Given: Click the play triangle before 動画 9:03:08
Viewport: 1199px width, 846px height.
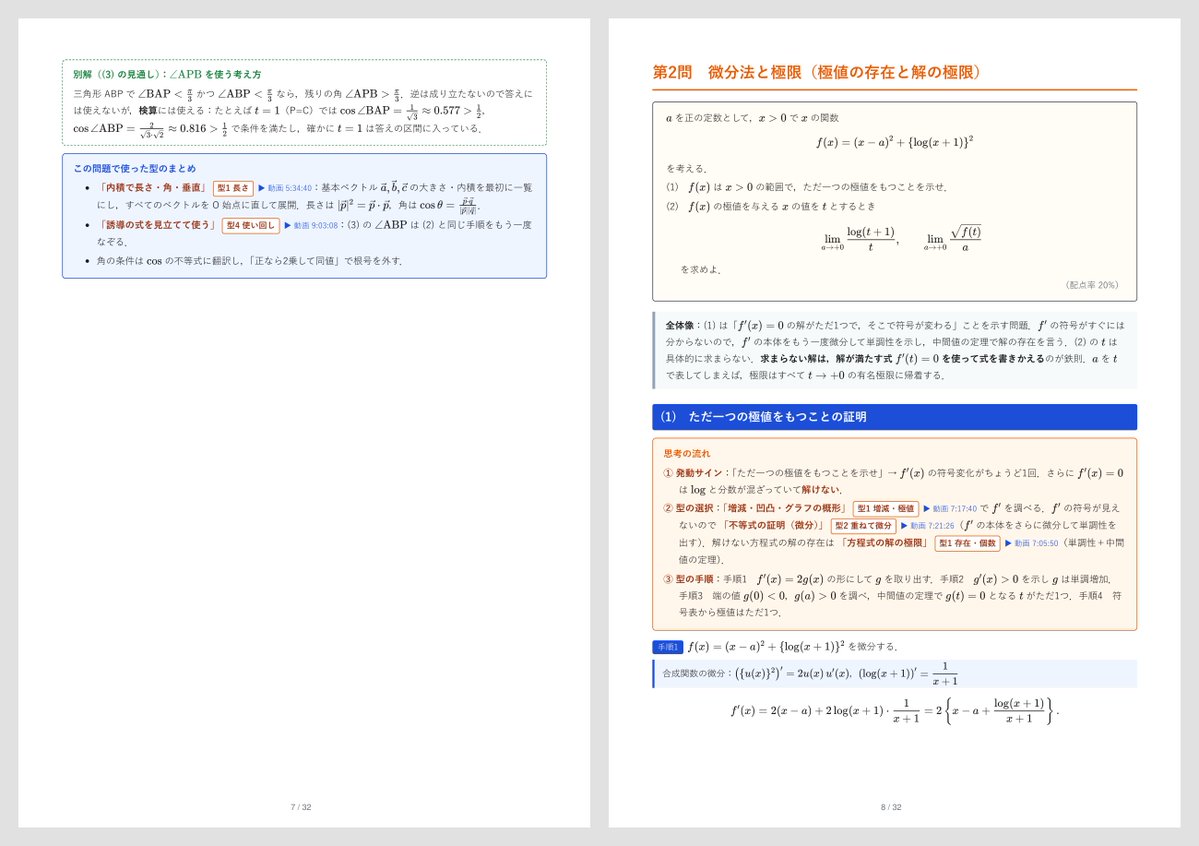Looking at the screenshot, I should (x=288, y=226).
